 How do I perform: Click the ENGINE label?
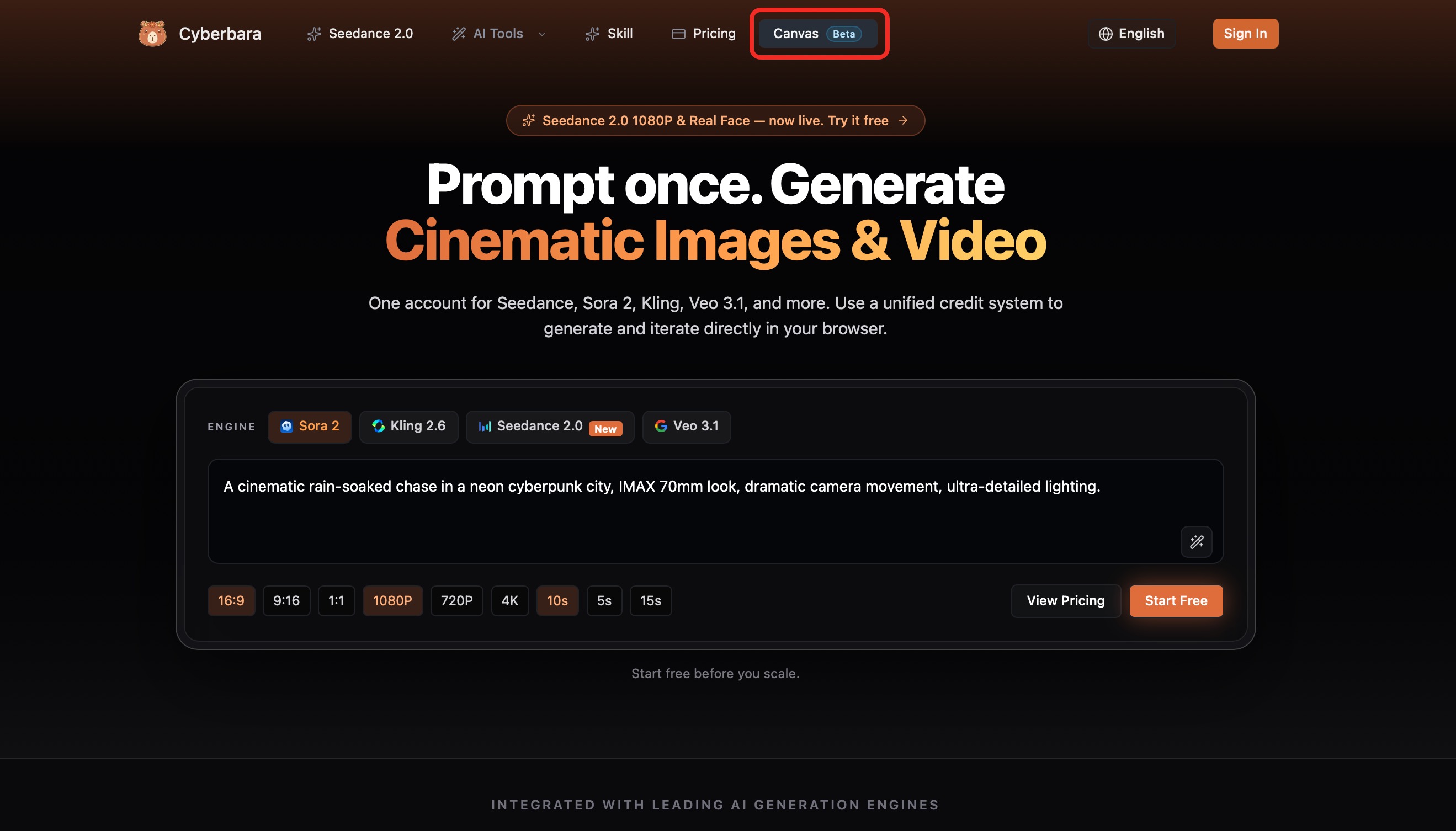pyautogui.click(x=231, y=427)
